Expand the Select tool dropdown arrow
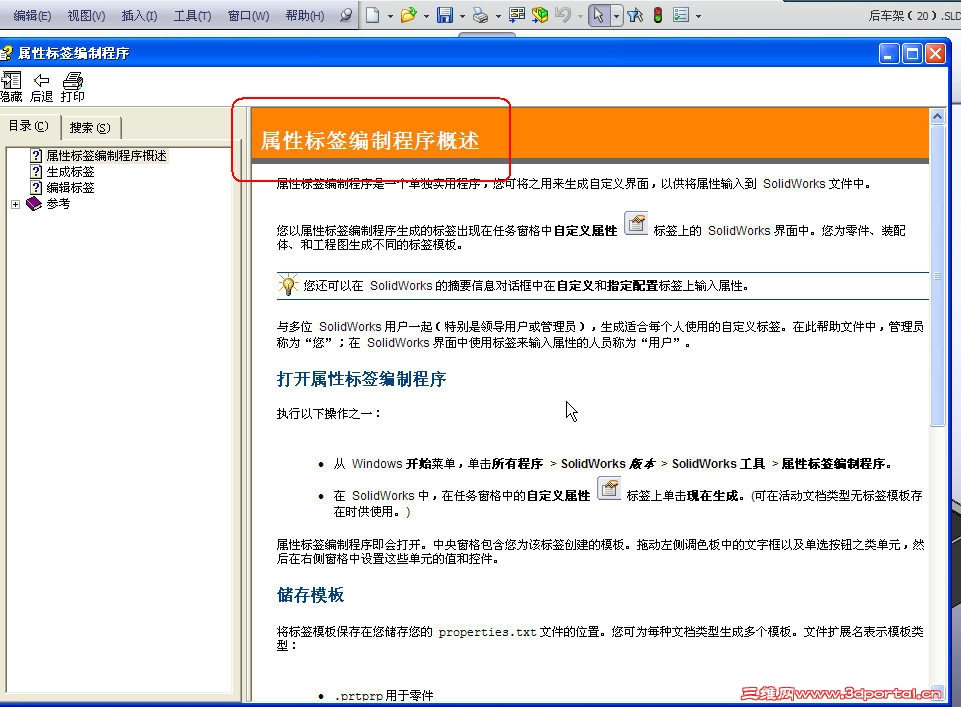The image size is (961, 707). click(616, 16)
